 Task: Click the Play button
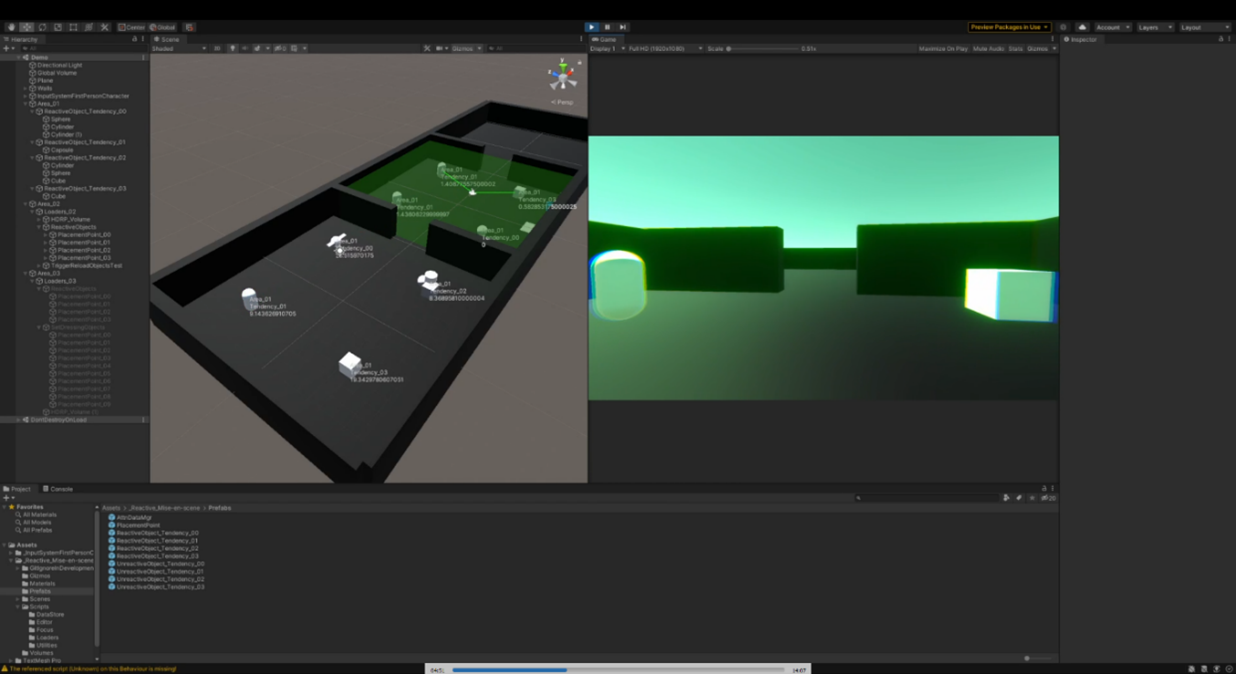click(x=591, y=27)
